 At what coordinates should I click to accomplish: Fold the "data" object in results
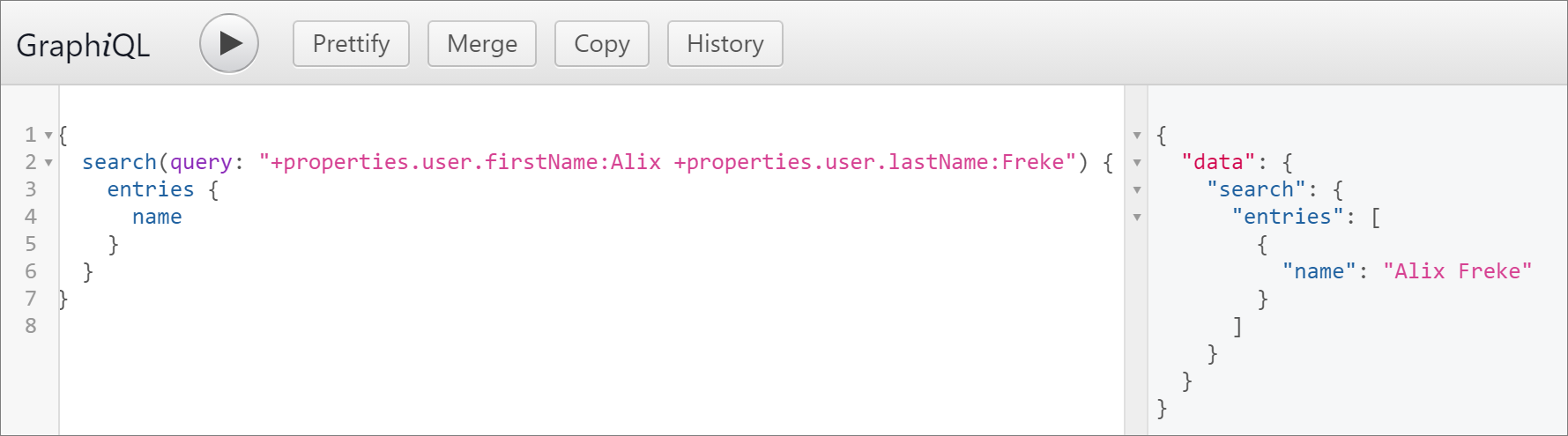point(1137,163)
